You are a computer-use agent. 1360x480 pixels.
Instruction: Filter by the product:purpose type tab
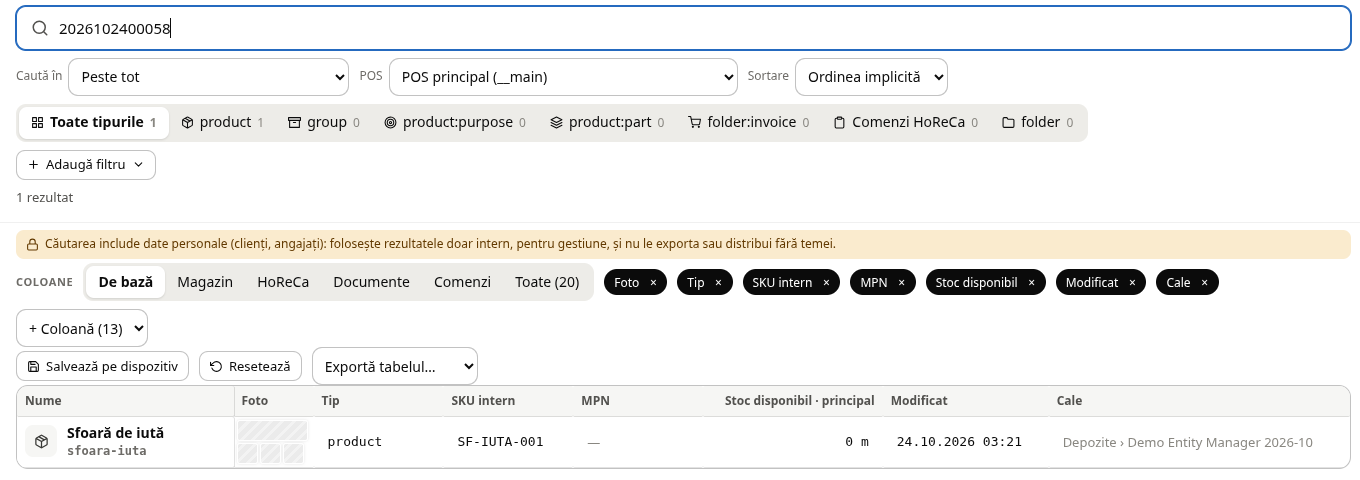[454, 122]
